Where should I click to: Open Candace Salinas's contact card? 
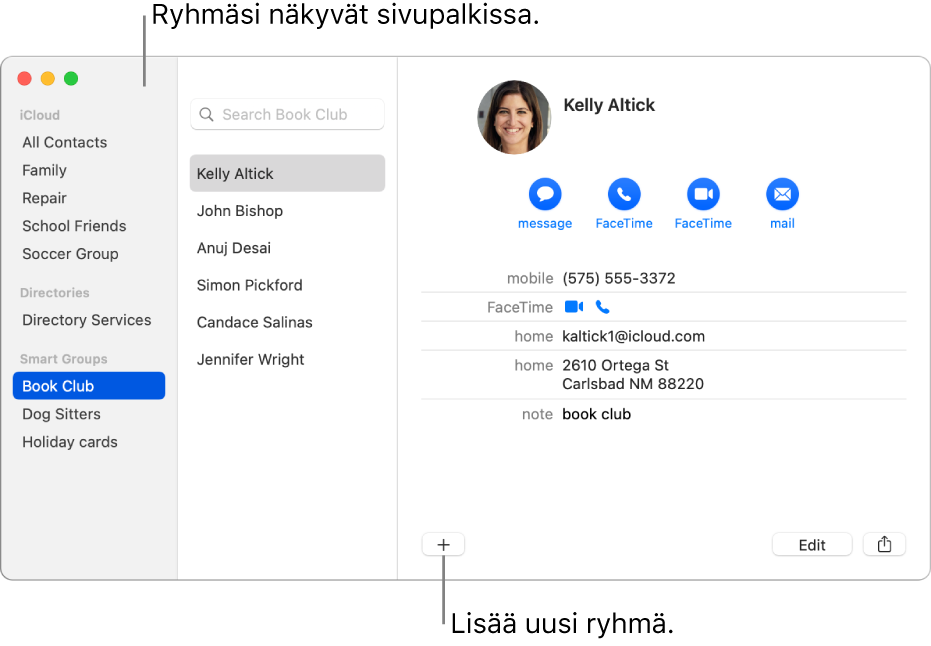(255, 322)
